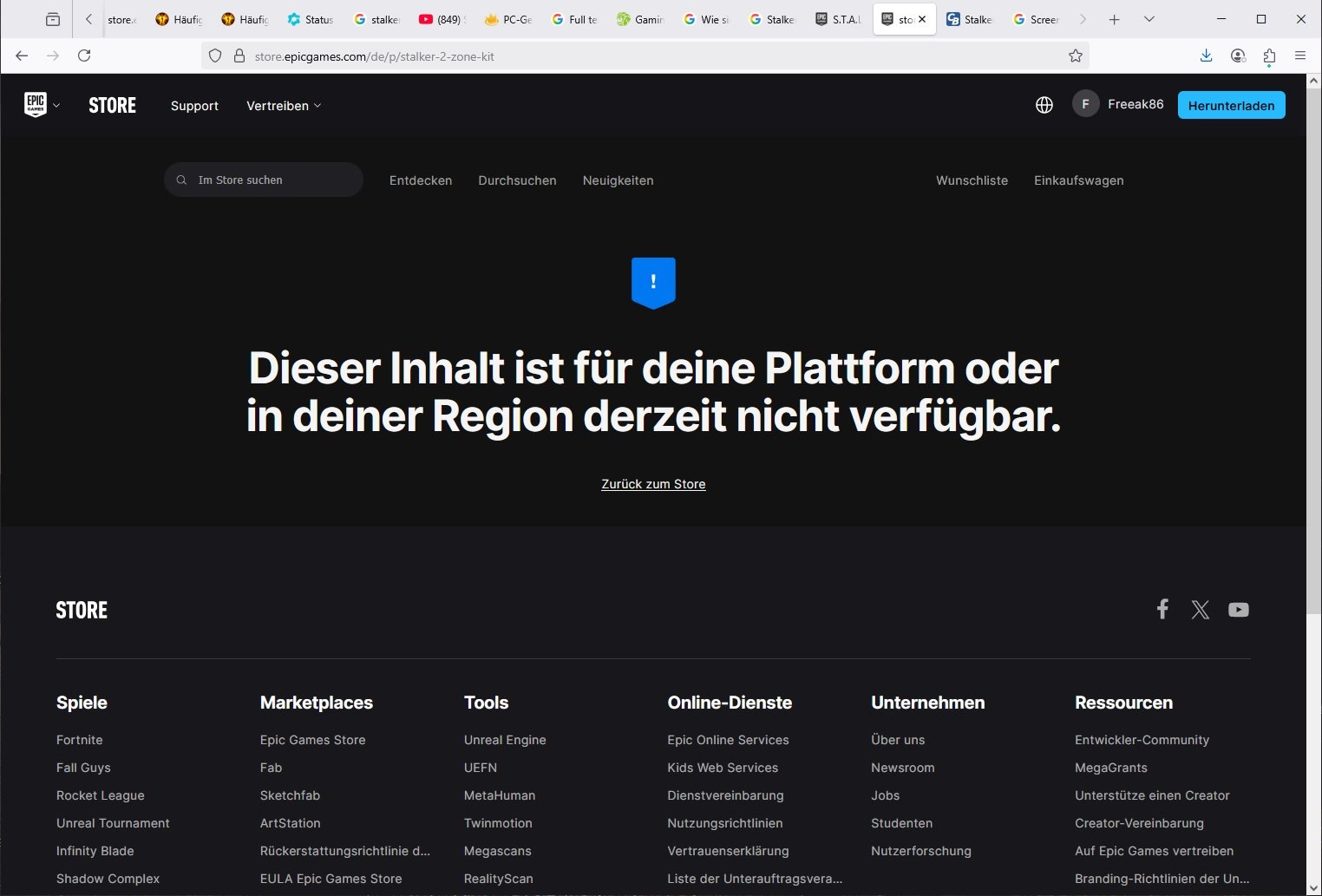Open the ArtStation footer link
1322x896 pixels.
pyautogui.click(x=291, y=823)
